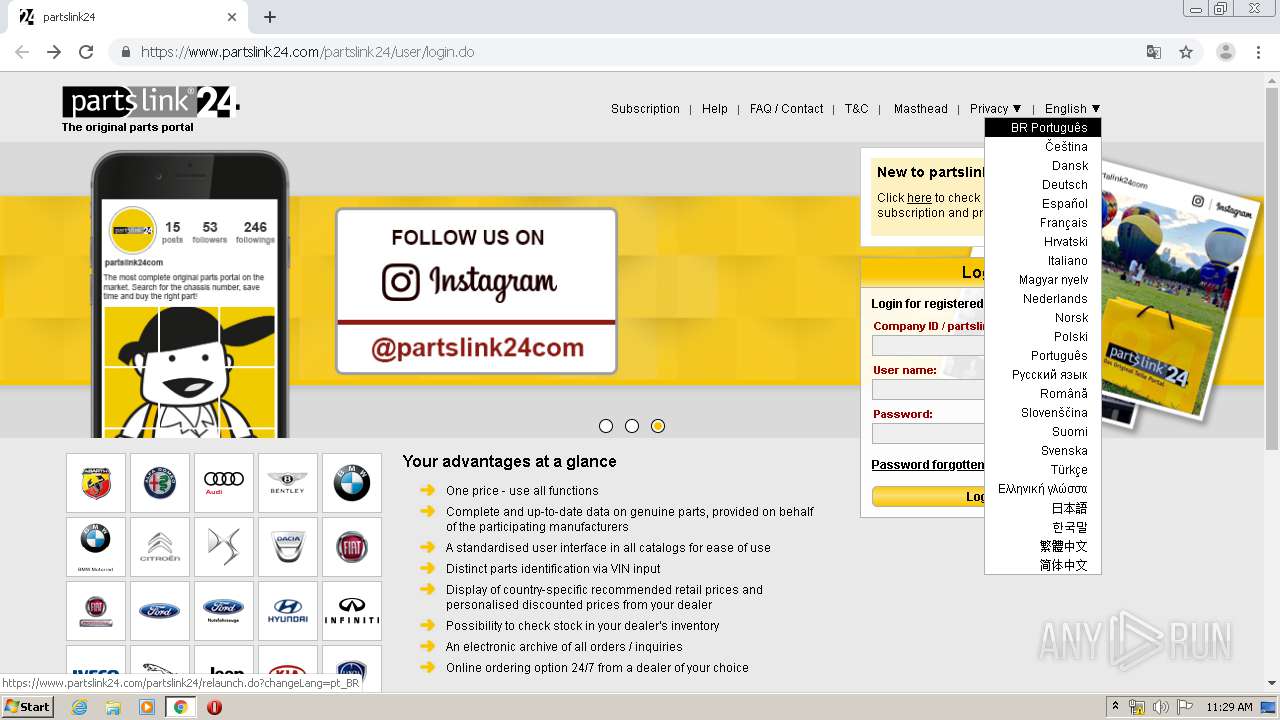
Task: Open the Alfa Romeo brand tile
Action: tap(160, 483)
